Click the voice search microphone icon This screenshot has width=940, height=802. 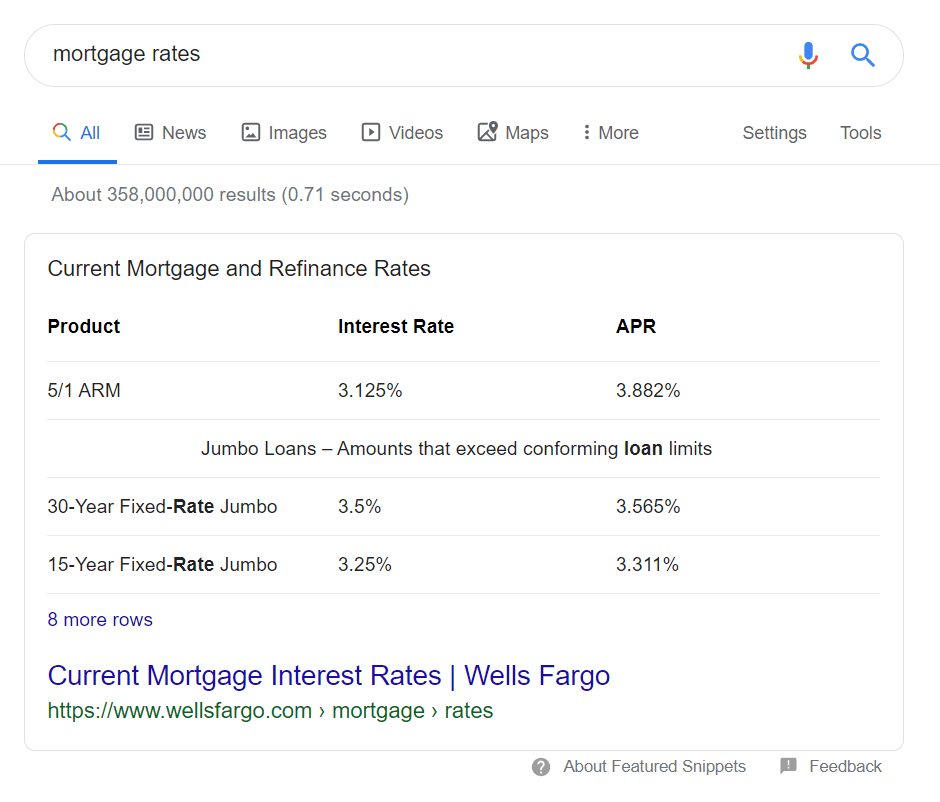[x=808, y=55]
